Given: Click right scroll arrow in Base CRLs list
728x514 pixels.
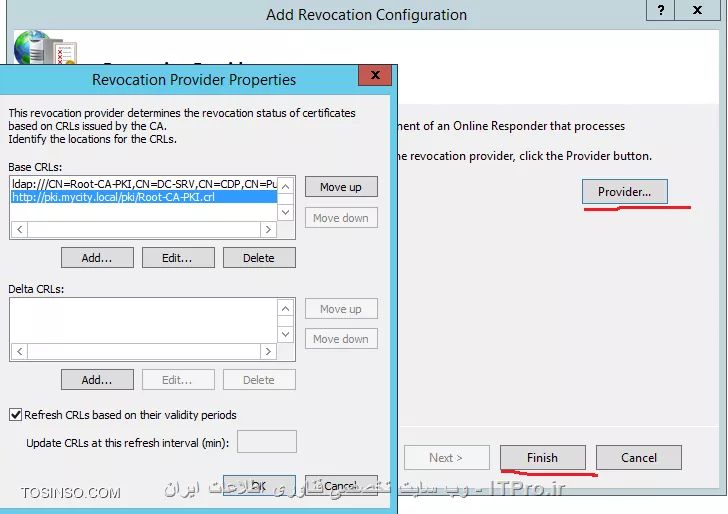Looking at the screenshot, I should (268, 229).
